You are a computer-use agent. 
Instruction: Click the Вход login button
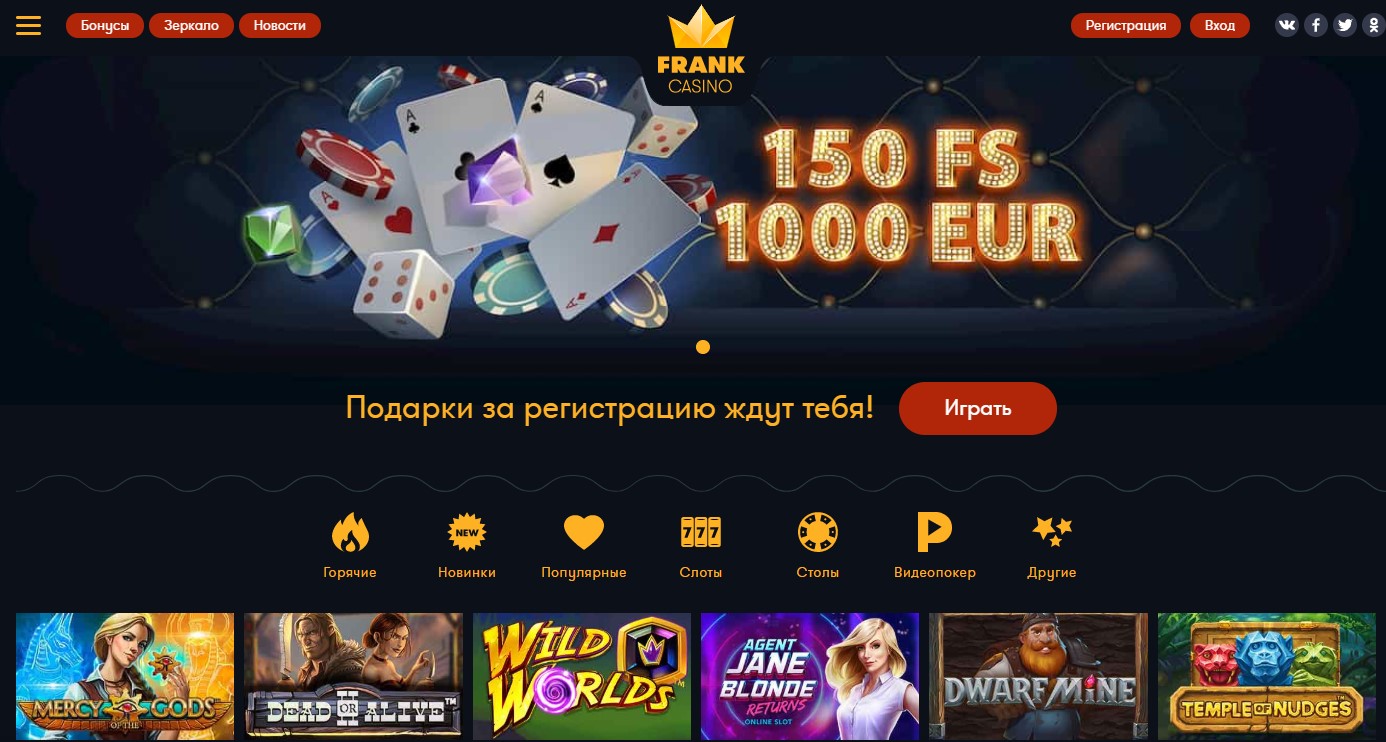coord(1220,26)
